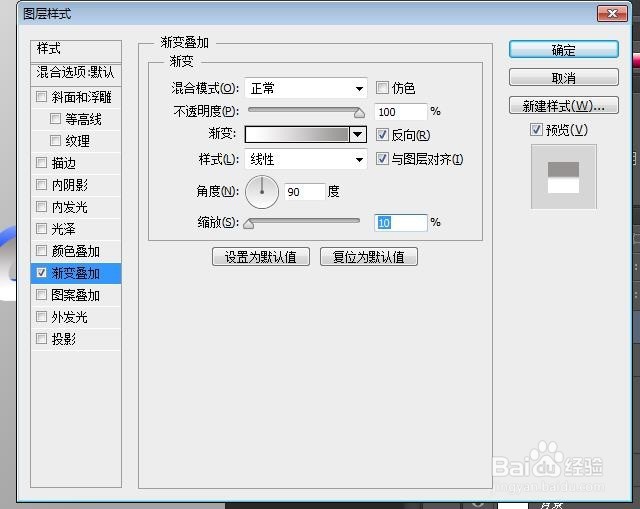Click the 缩放 value field showing 10
The image size is (640, 509).
(x=400, y=223)
